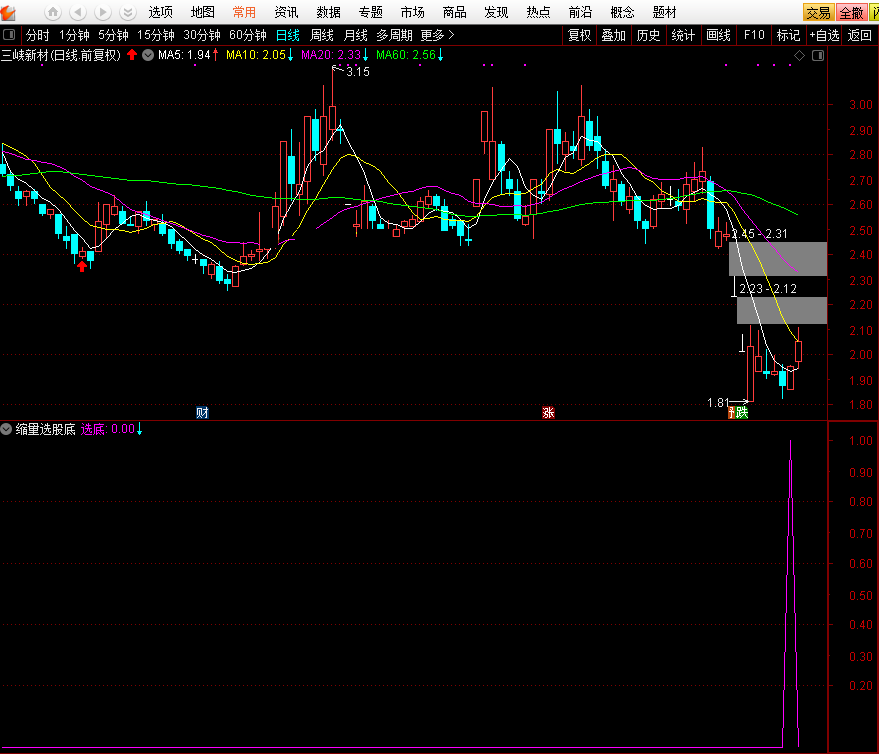
Task: Open the 题材 menu
Action: (x=664, y=12)
